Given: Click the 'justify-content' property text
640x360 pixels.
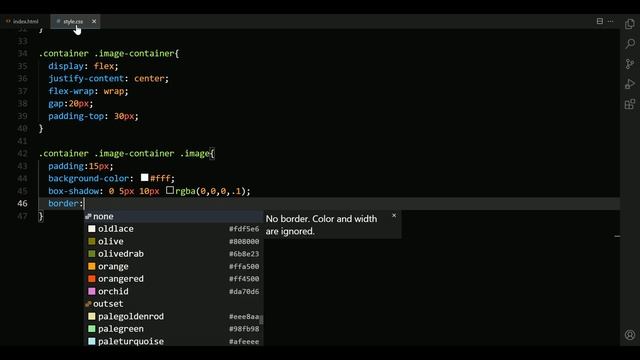Looking at the screenshot, I should coord(86,78).
